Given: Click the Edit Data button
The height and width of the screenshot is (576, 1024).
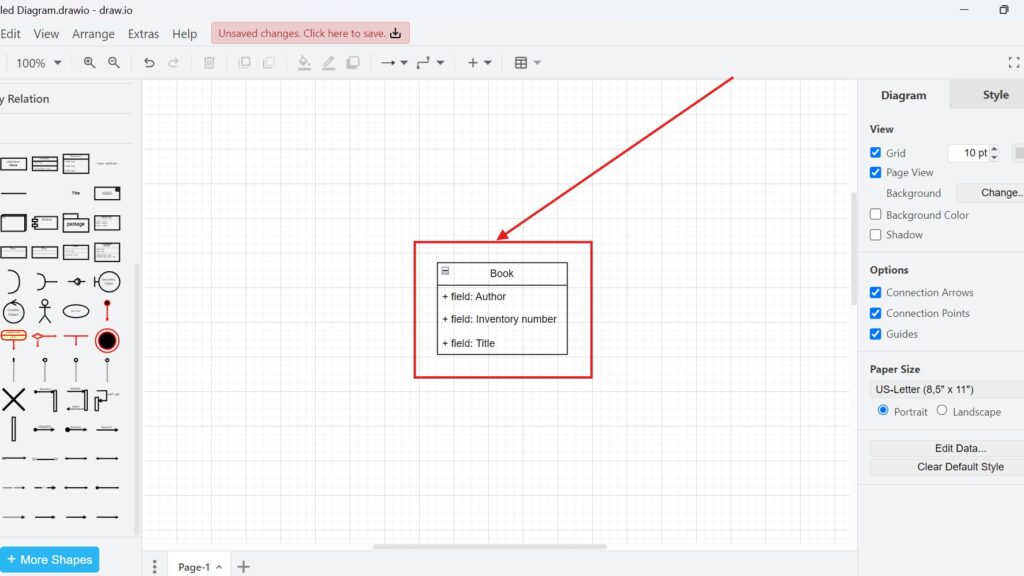Looking at the screenshot, I should click(958, 447).
